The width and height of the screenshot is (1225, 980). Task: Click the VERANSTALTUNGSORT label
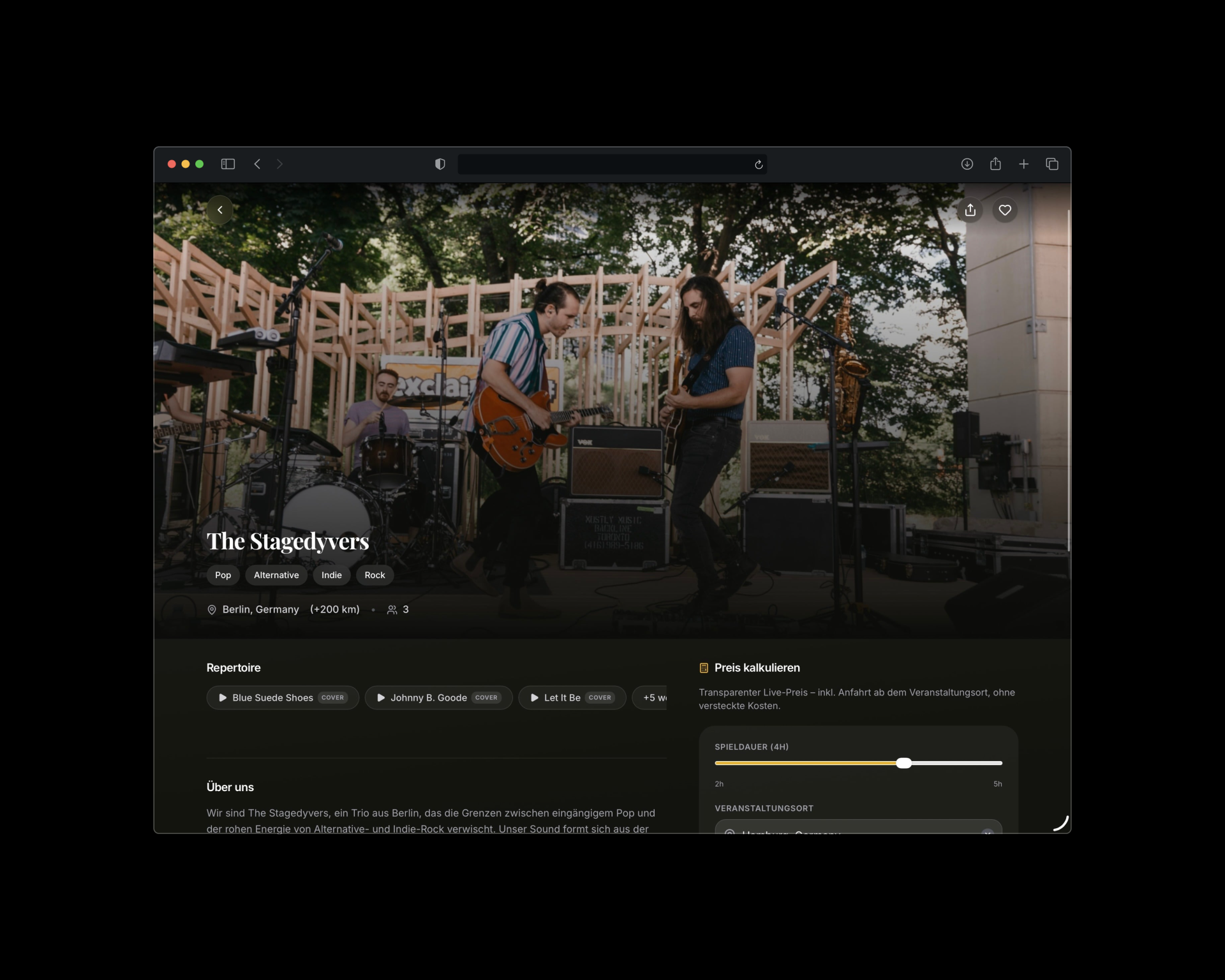[x=764, y=808]
